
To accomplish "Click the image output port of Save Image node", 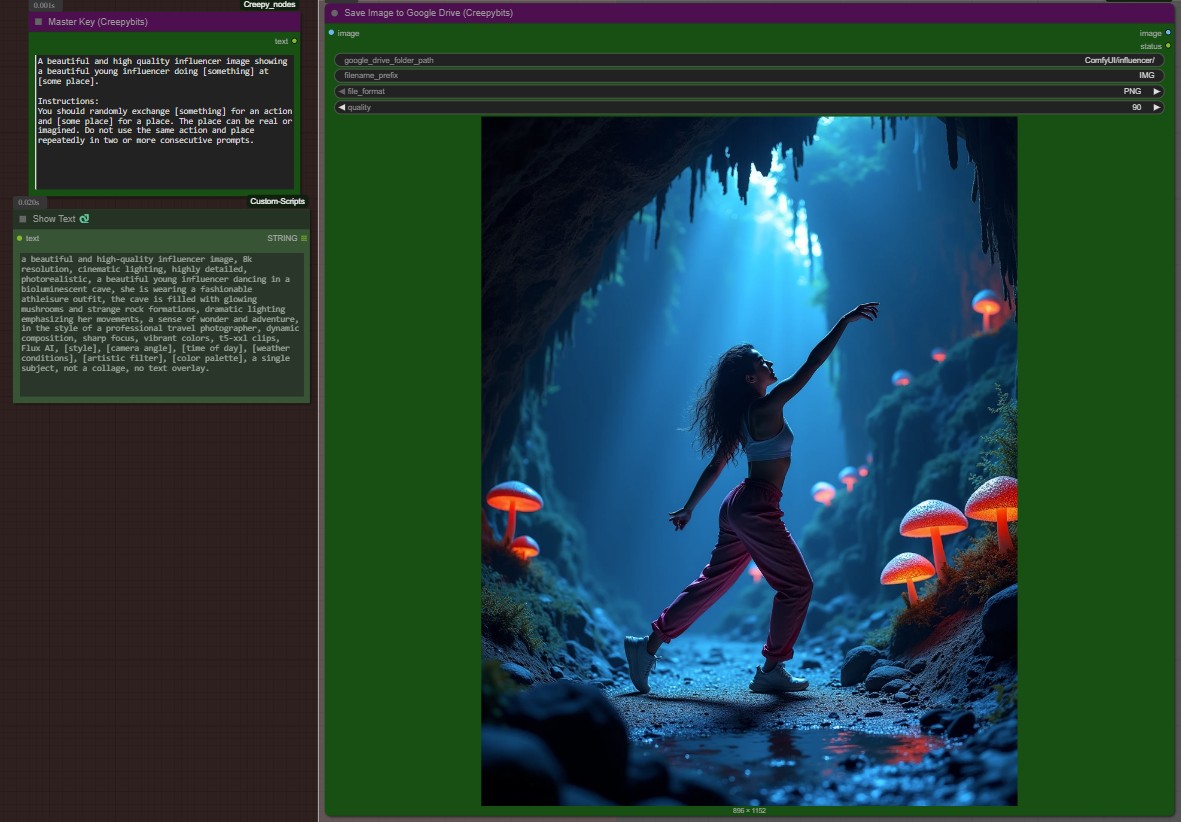I will coord(1167,33).
